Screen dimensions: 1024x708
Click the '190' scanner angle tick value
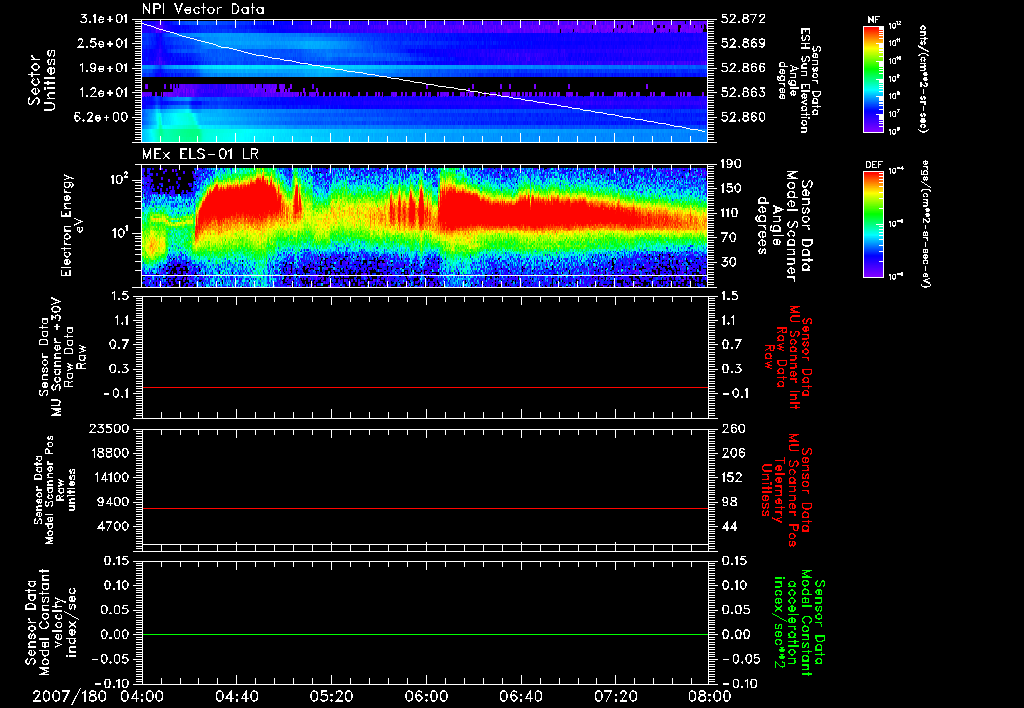731,163
